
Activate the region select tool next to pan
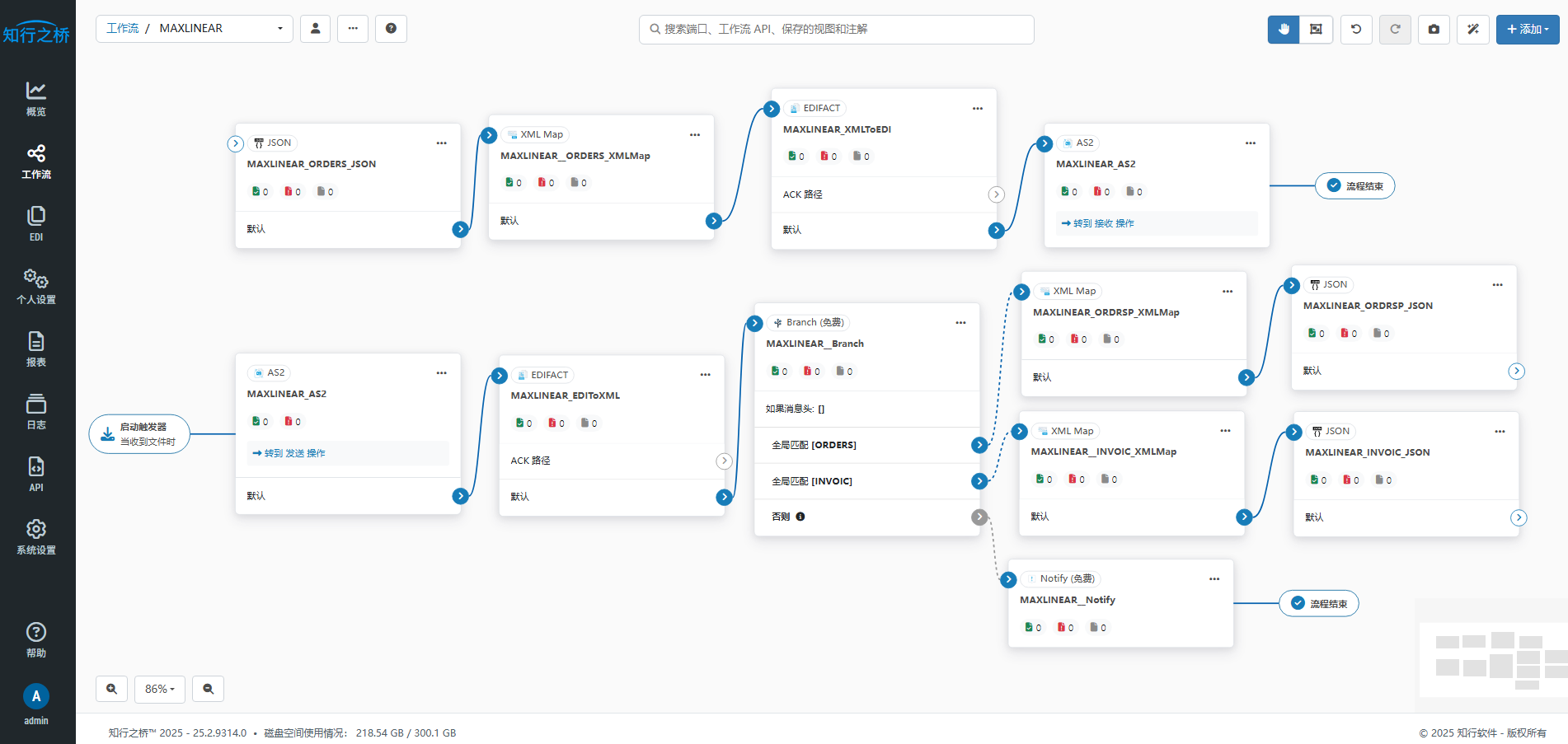coord(1317,29)
